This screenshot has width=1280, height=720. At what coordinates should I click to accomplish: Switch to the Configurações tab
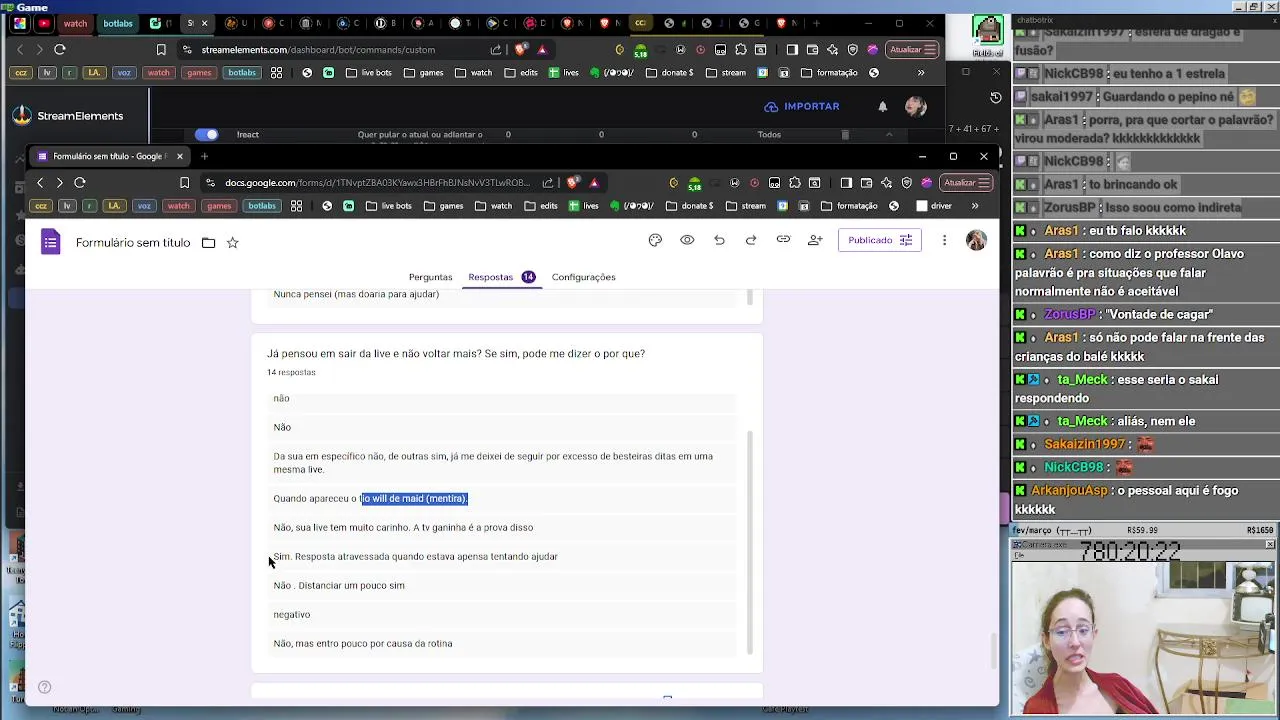point(583,277)
